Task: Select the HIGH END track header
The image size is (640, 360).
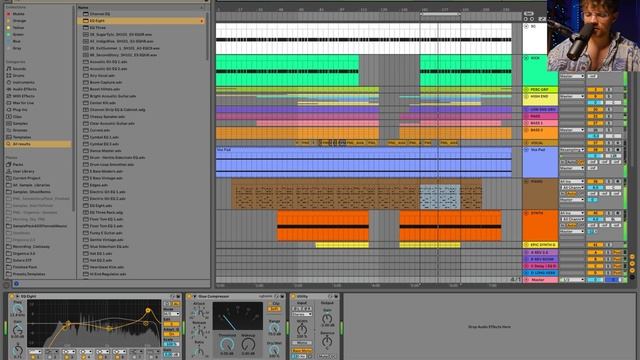Action: 540,99
